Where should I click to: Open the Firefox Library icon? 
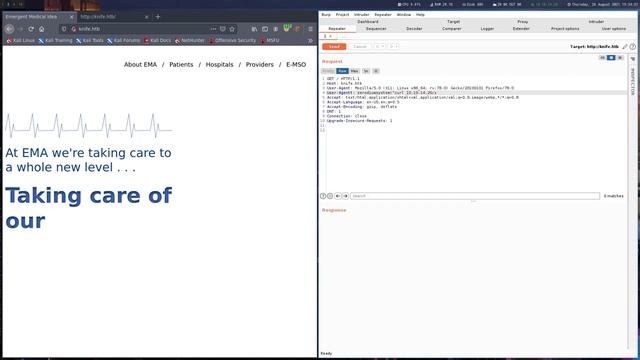click(x=254, y=29)
